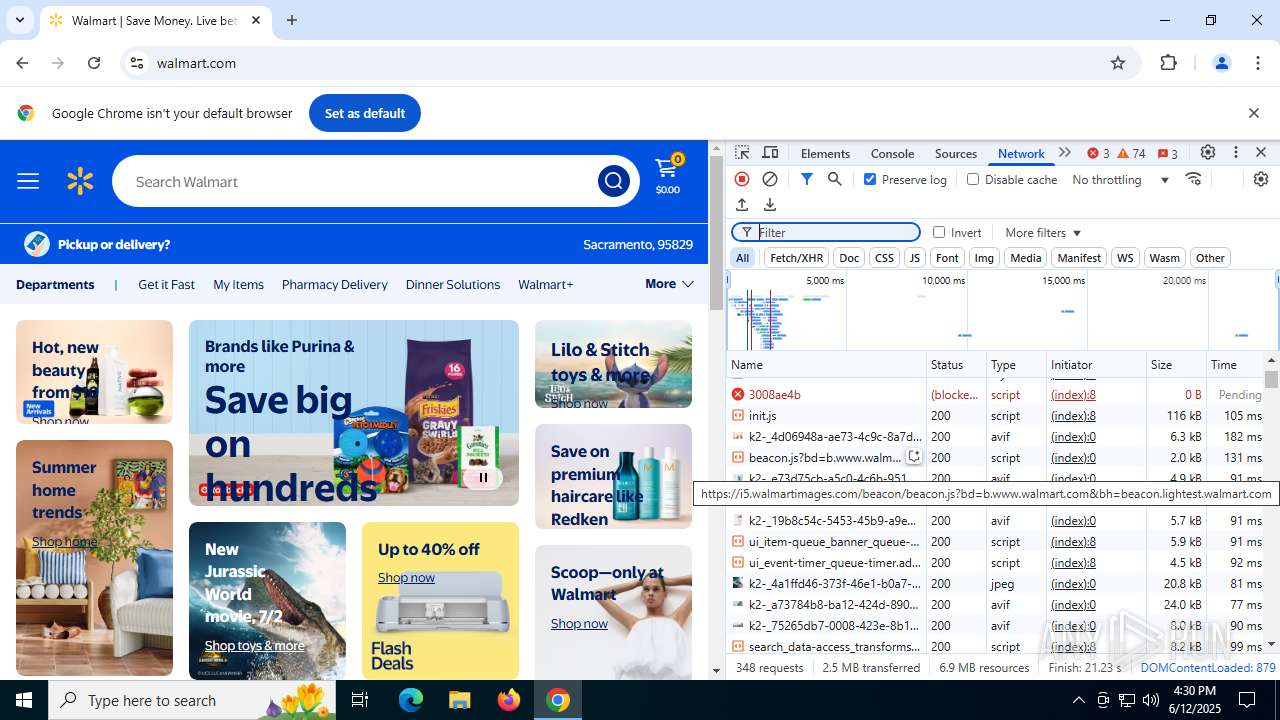Image resolution: width=1280 pixels, height=720 pixels.
Task: Click Shop now under Up to 40% off
Action: (406, 577)
